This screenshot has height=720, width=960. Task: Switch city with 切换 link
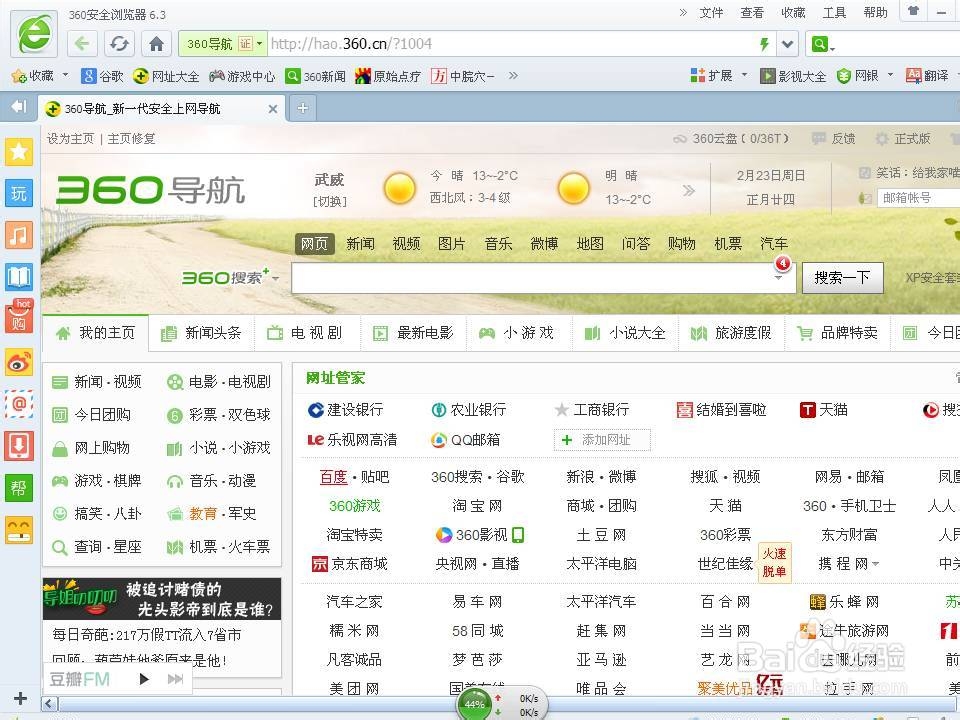pos(330,201)
